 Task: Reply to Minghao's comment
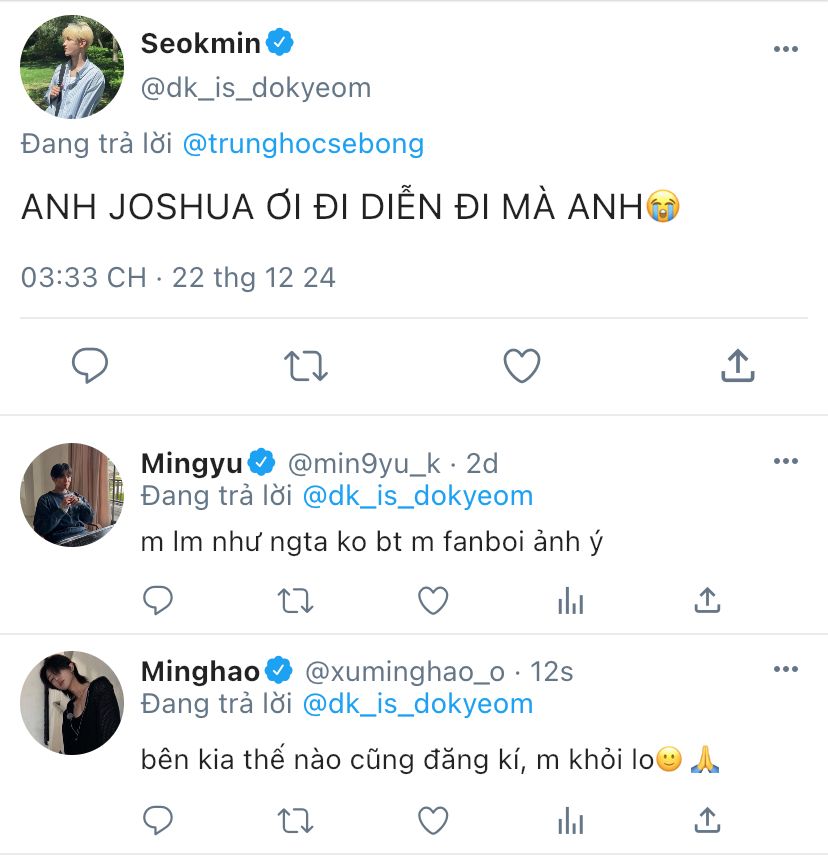tap(158, 821)
